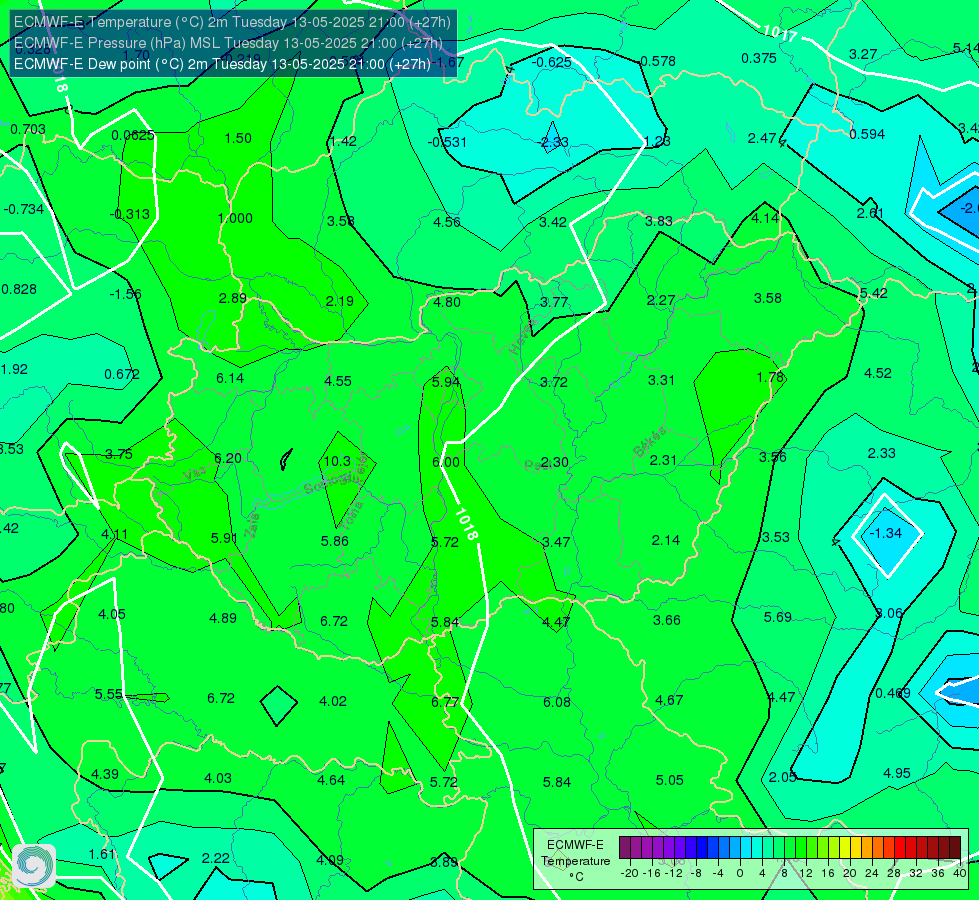The image size is (979, 900).
Task: Click the 6.08 map value
Action: click(557, 702)
